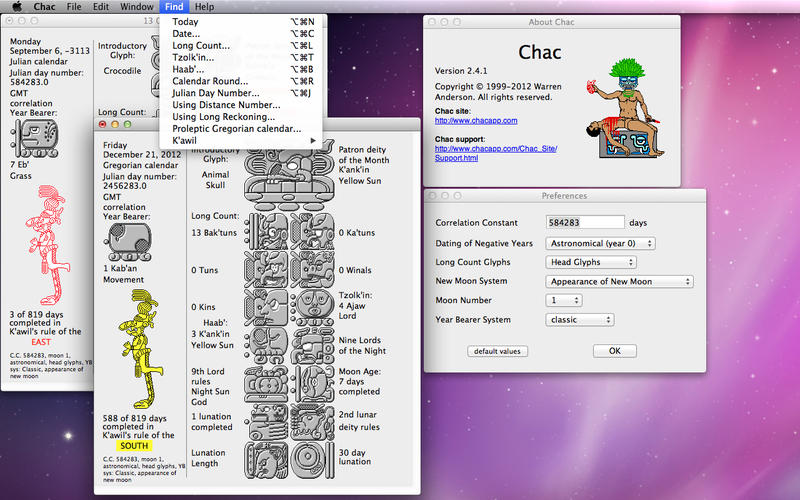This screenshot has width=800, height=500.
Task: Choose Proleptic Gregorian calendar... menu item
Action: click(243, 129)
